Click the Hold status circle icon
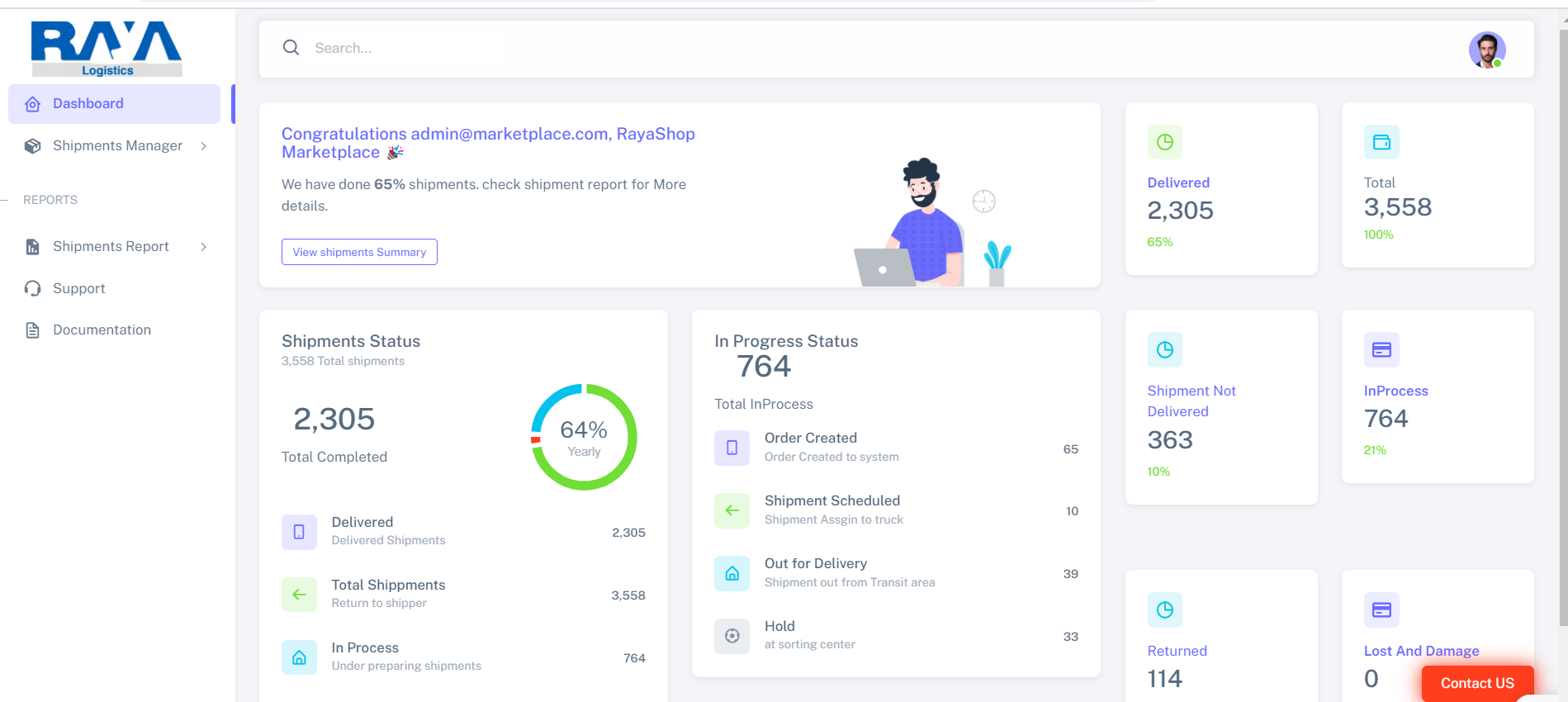The width and height of the screenshot is (1568, 702). pyautogui.click(x=732, y=636)
